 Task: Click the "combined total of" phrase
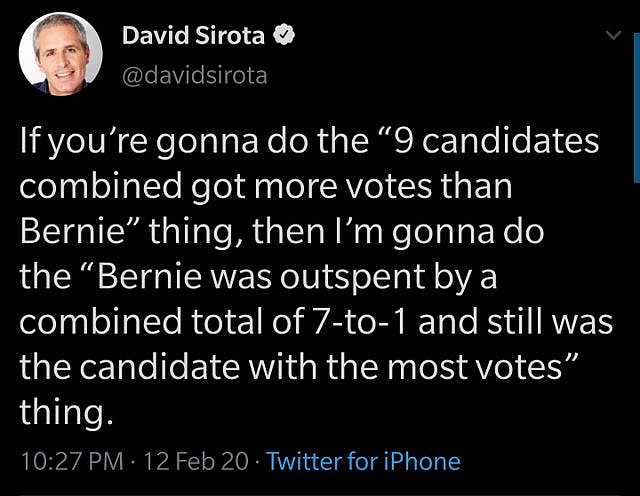coord(160,321)
